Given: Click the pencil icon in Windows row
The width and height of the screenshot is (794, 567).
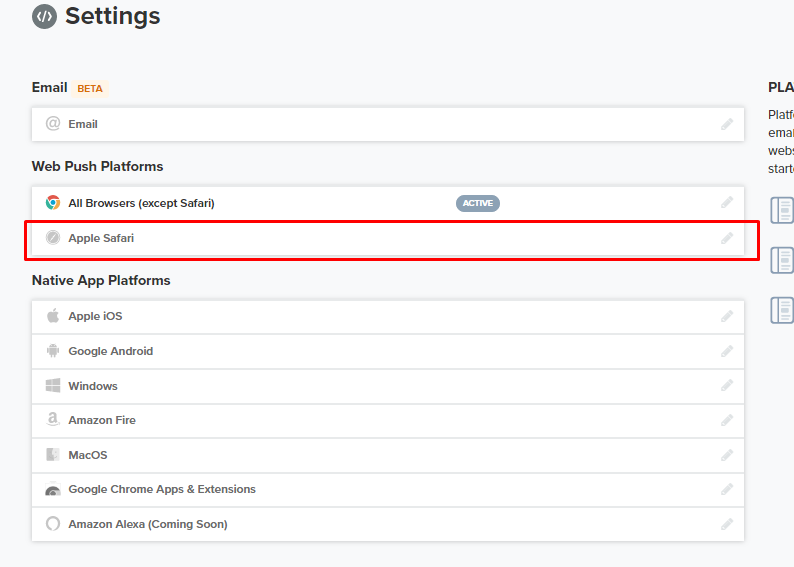Looking at the screenshot, I should (727, 386).
